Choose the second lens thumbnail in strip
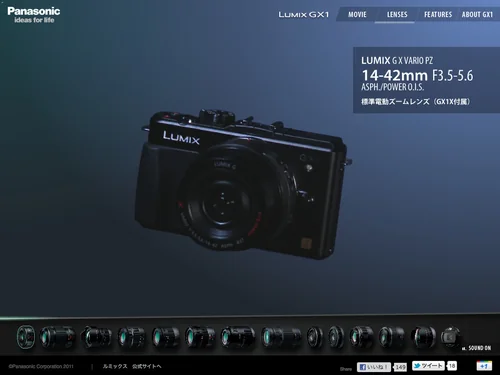 [57, 337]
